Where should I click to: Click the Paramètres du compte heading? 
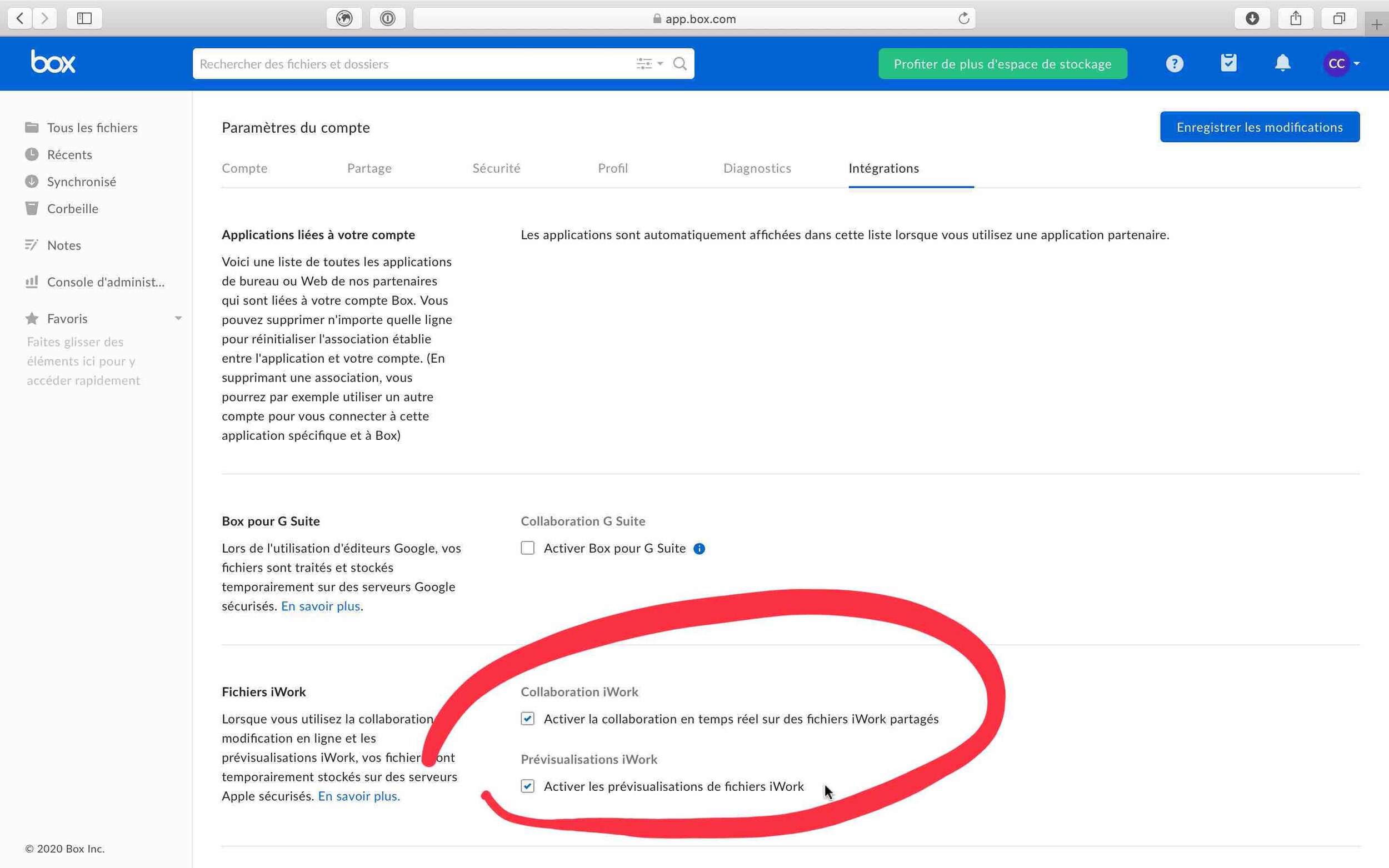tap(296, 127)
